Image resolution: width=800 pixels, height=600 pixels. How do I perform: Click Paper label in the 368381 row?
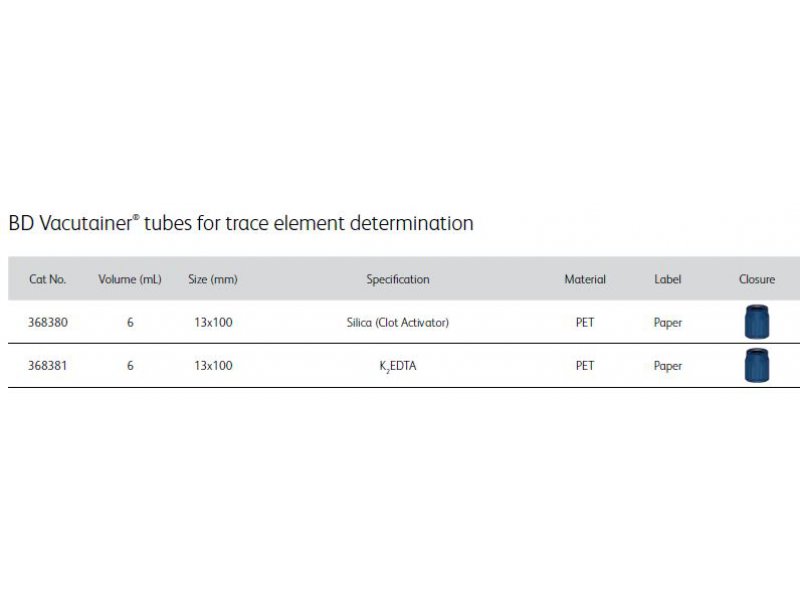667,366
